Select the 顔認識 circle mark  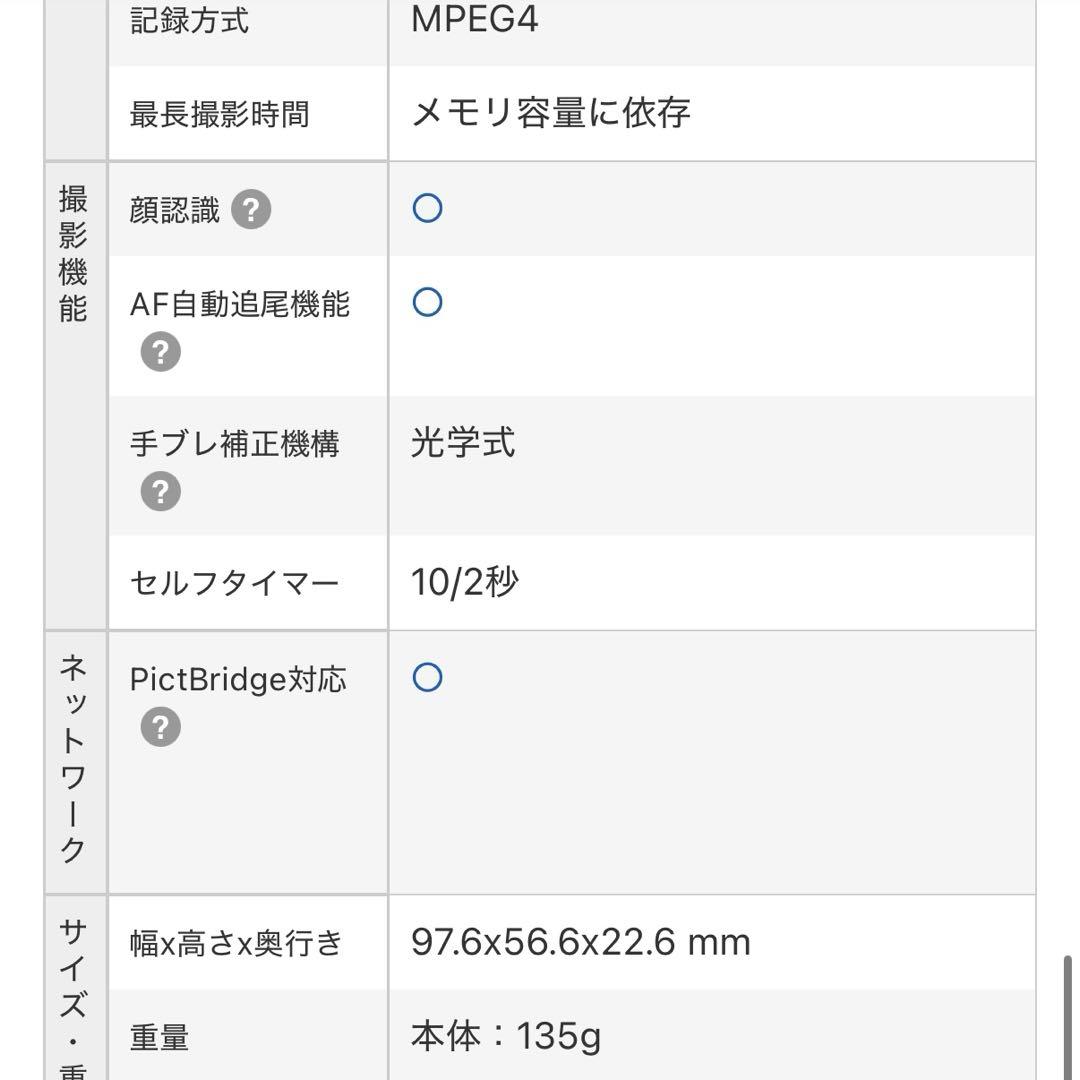426,208
